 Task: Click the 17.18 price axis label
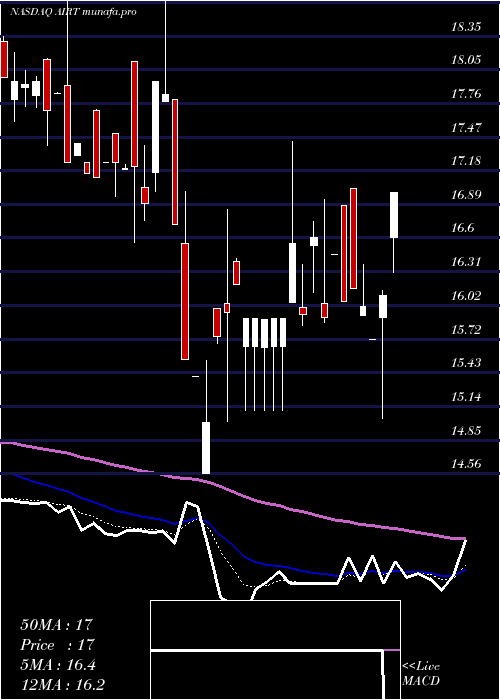[466, 161]
